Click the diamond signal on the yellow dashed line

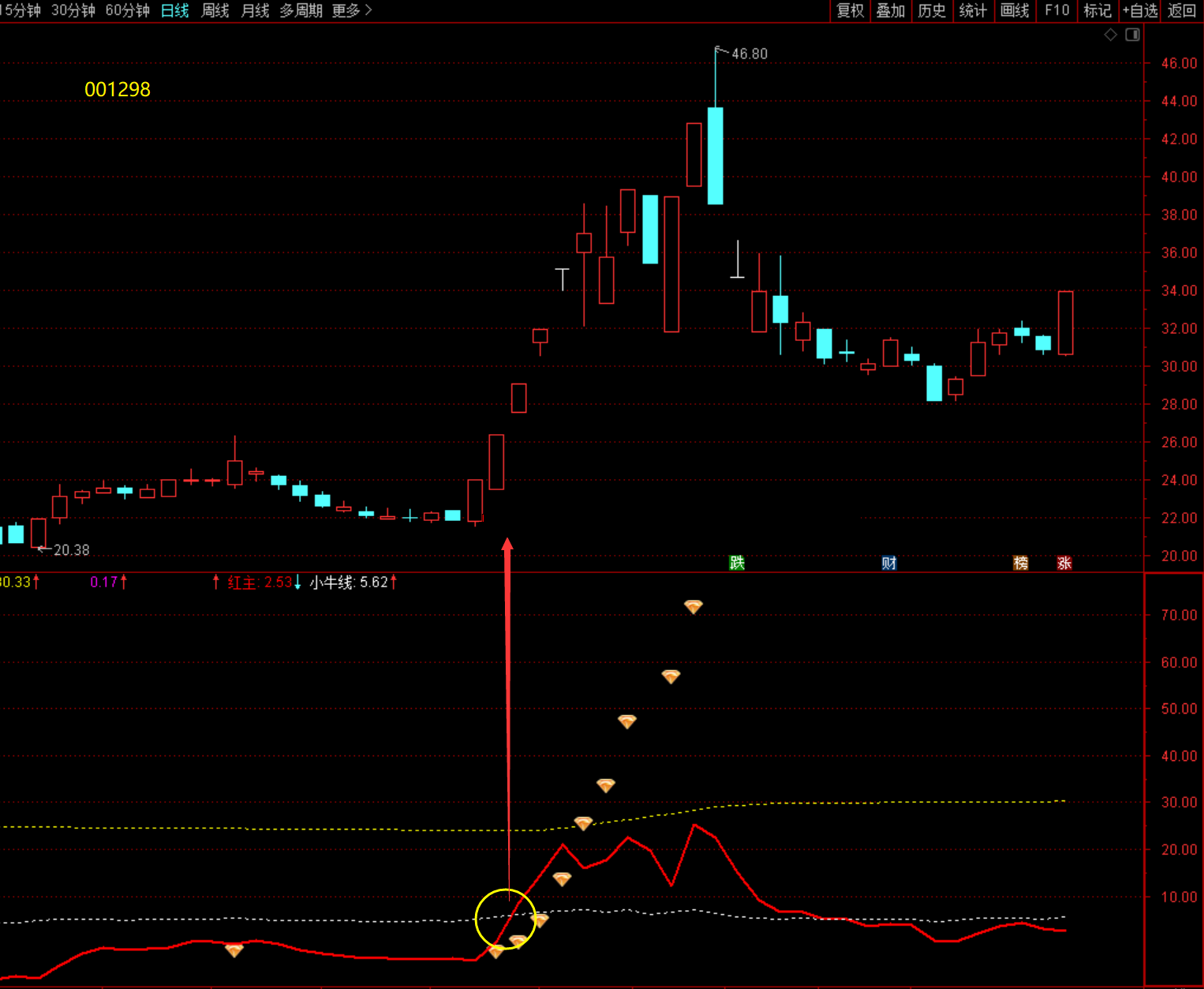pos(583,823)
